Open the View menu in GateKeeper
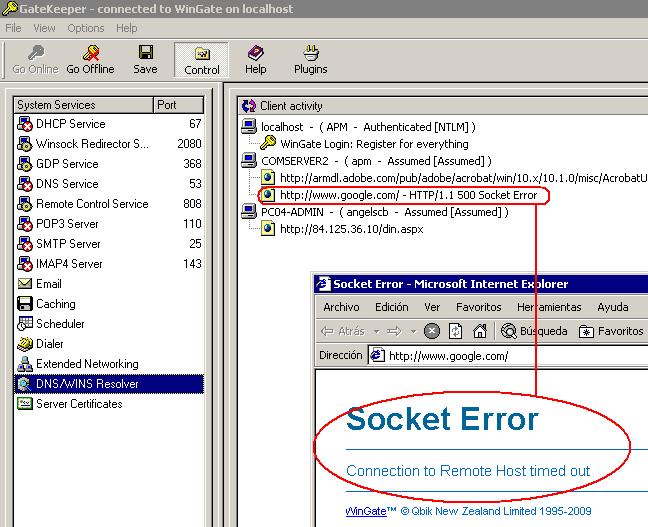Image resolution: width=648 pixels, height=527 pixels. (x=44, y=28)
